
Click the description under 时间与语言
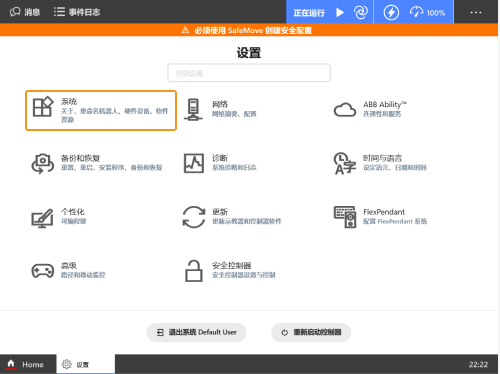click(395, 168)
